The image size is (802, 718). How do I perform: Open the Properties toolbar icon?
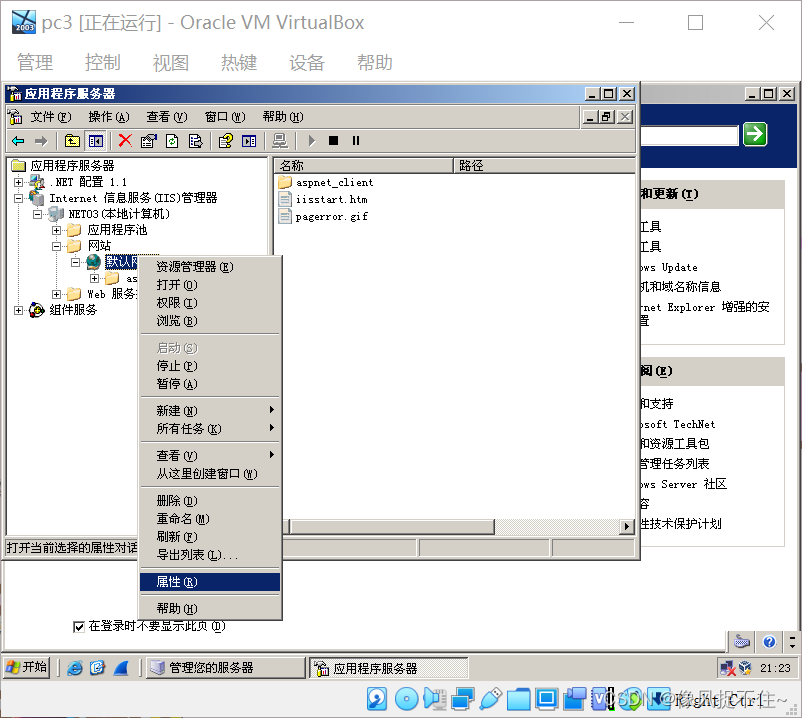point(149,141)
